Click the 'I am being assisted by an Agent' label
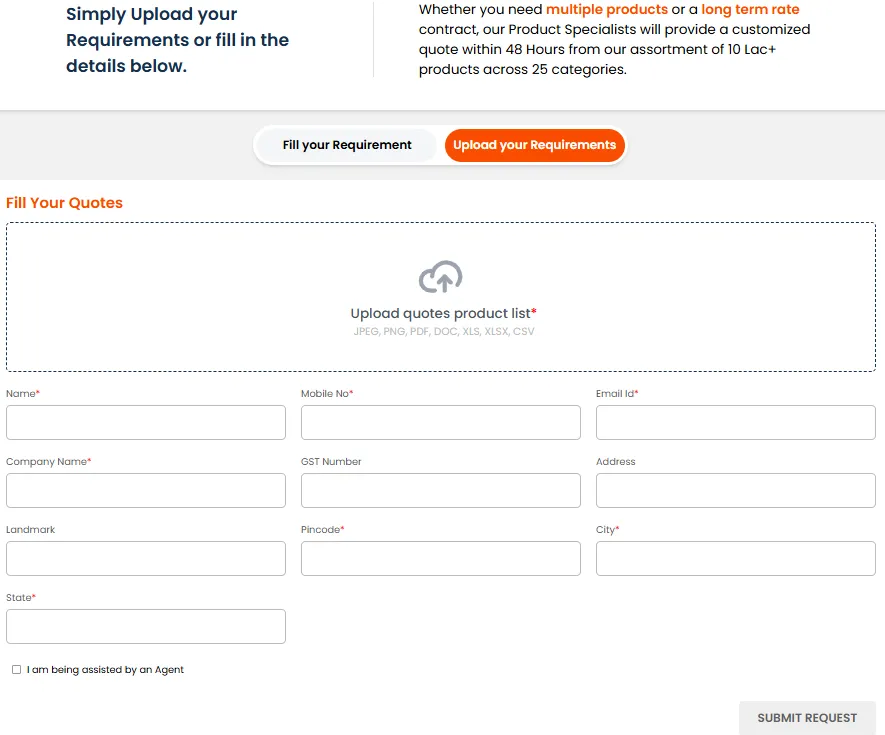This screenshot has height=735, width=885. (105, 670)
